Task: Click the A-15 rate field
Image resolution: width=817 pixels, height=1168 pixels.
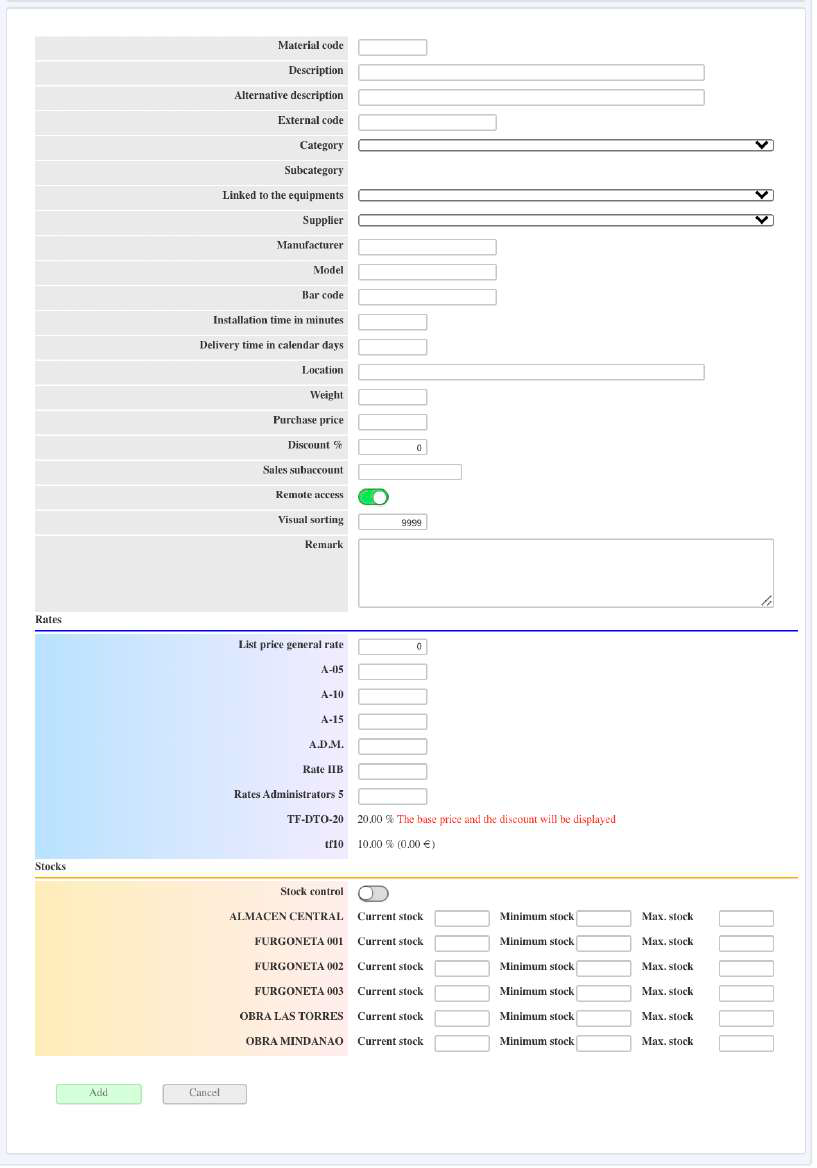Action: click(392, 722)
